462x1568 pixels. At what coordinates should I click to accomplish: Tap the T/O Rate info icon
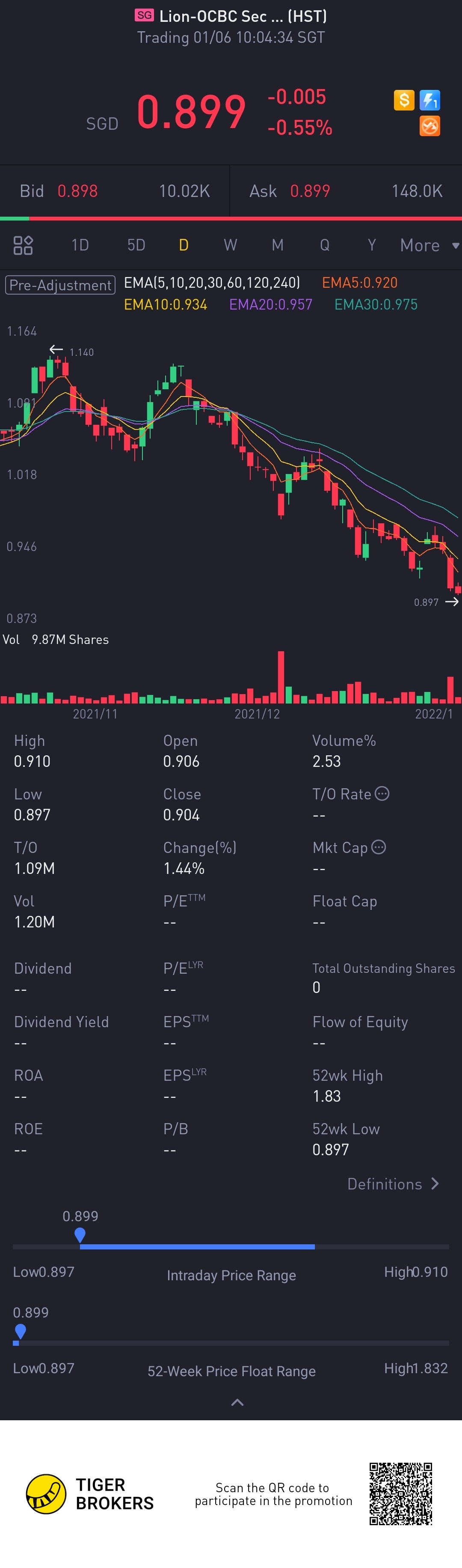tap(382, 794)
